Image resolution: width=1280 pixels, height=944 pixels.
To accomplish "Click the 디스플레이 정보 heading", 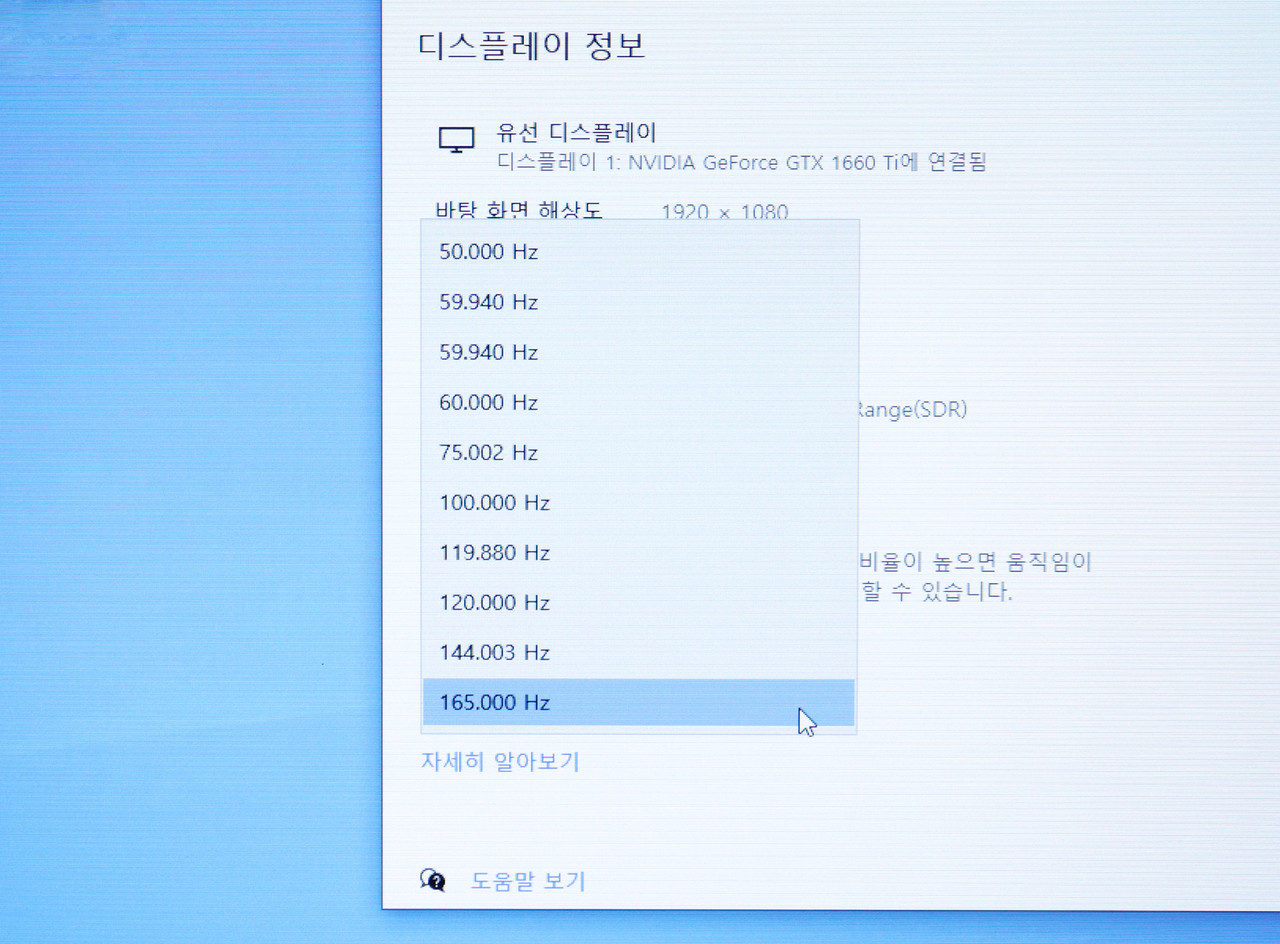I will (531, 46).
